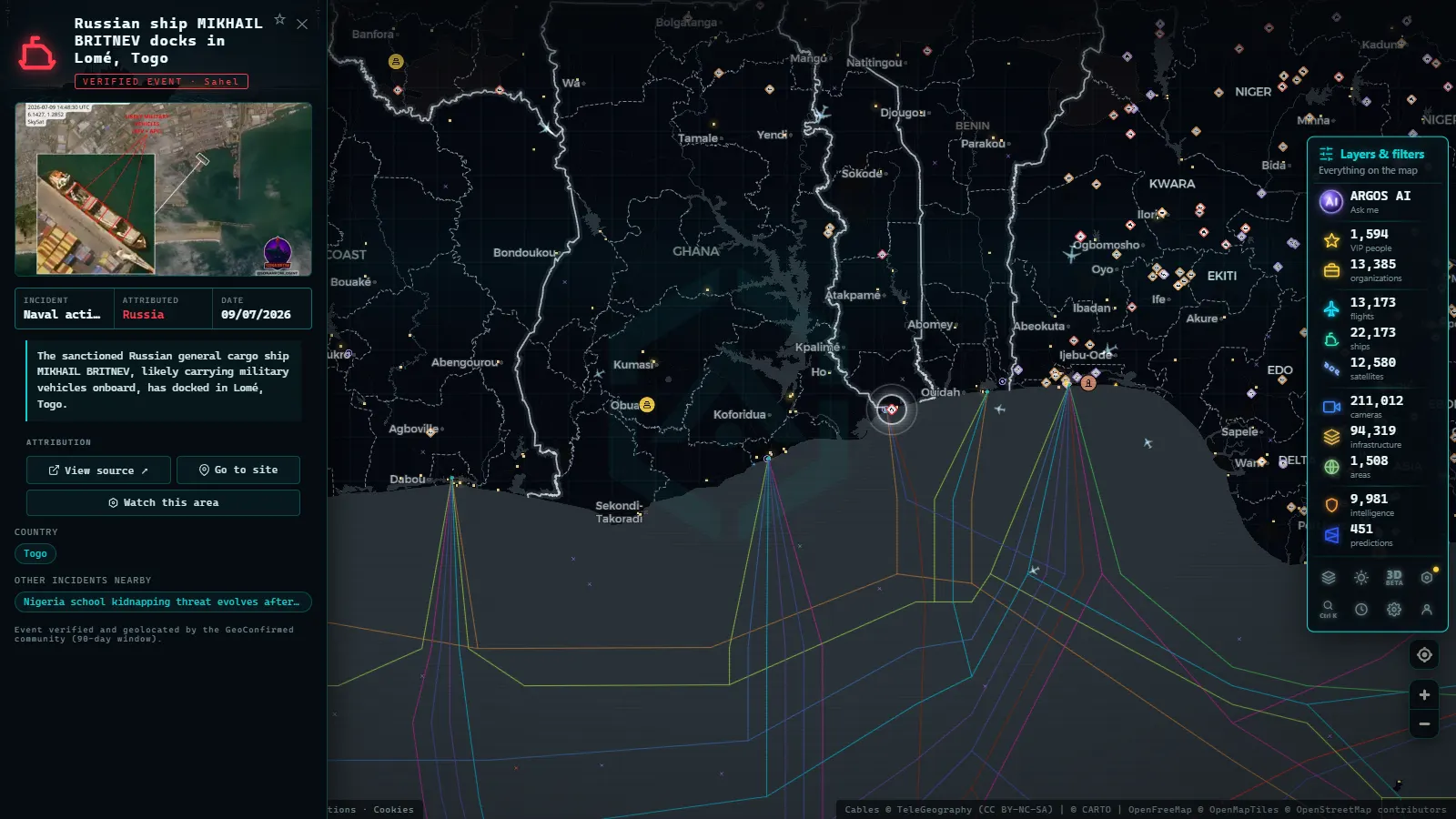Open the satellite image thumbnail of Lomé port

point(164,188)
